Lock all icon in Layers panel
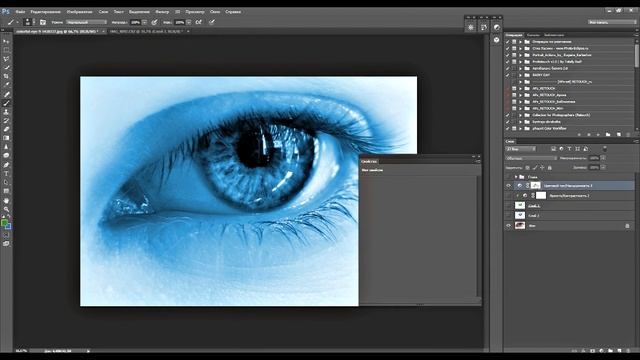The width and height of the screenshot is (640, 360). point(549,168)
